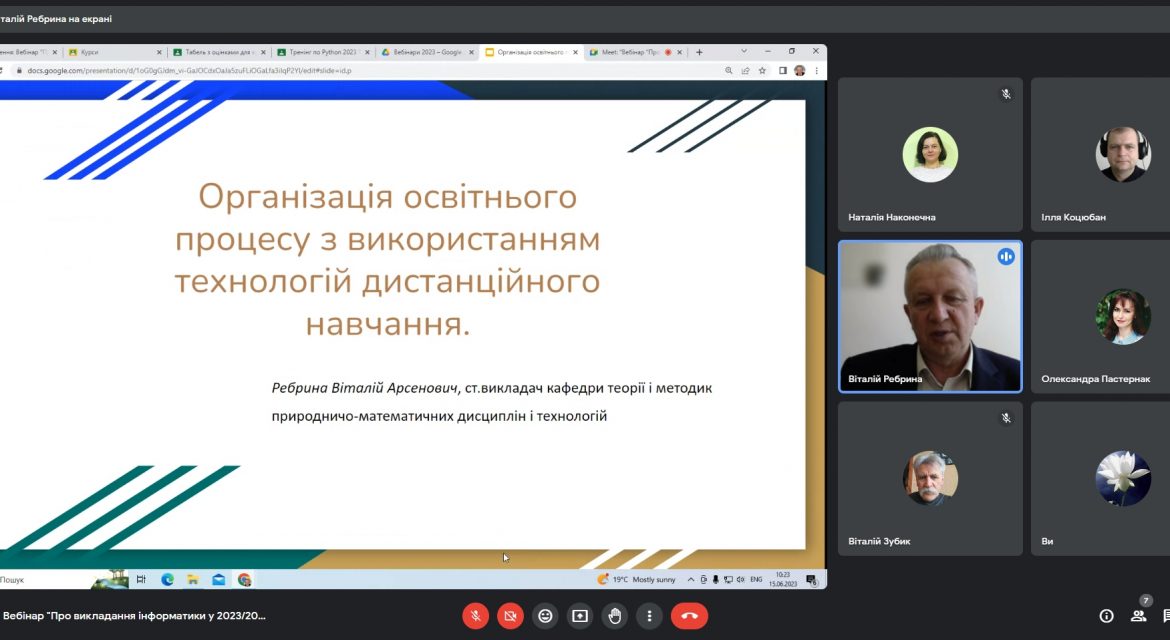Toggle the raise hand button
Viewport: 1170px width, 640px height.
pos(615,616)
